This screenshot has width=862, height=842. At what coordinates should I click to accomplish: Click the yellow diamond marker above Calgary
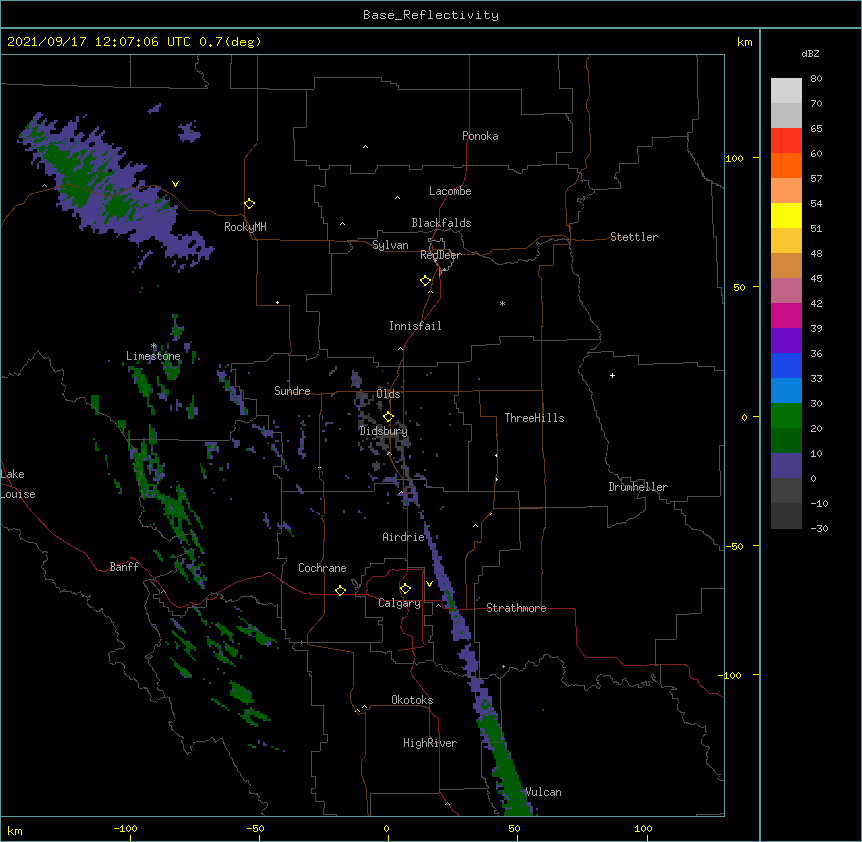[x=405, y=589]
